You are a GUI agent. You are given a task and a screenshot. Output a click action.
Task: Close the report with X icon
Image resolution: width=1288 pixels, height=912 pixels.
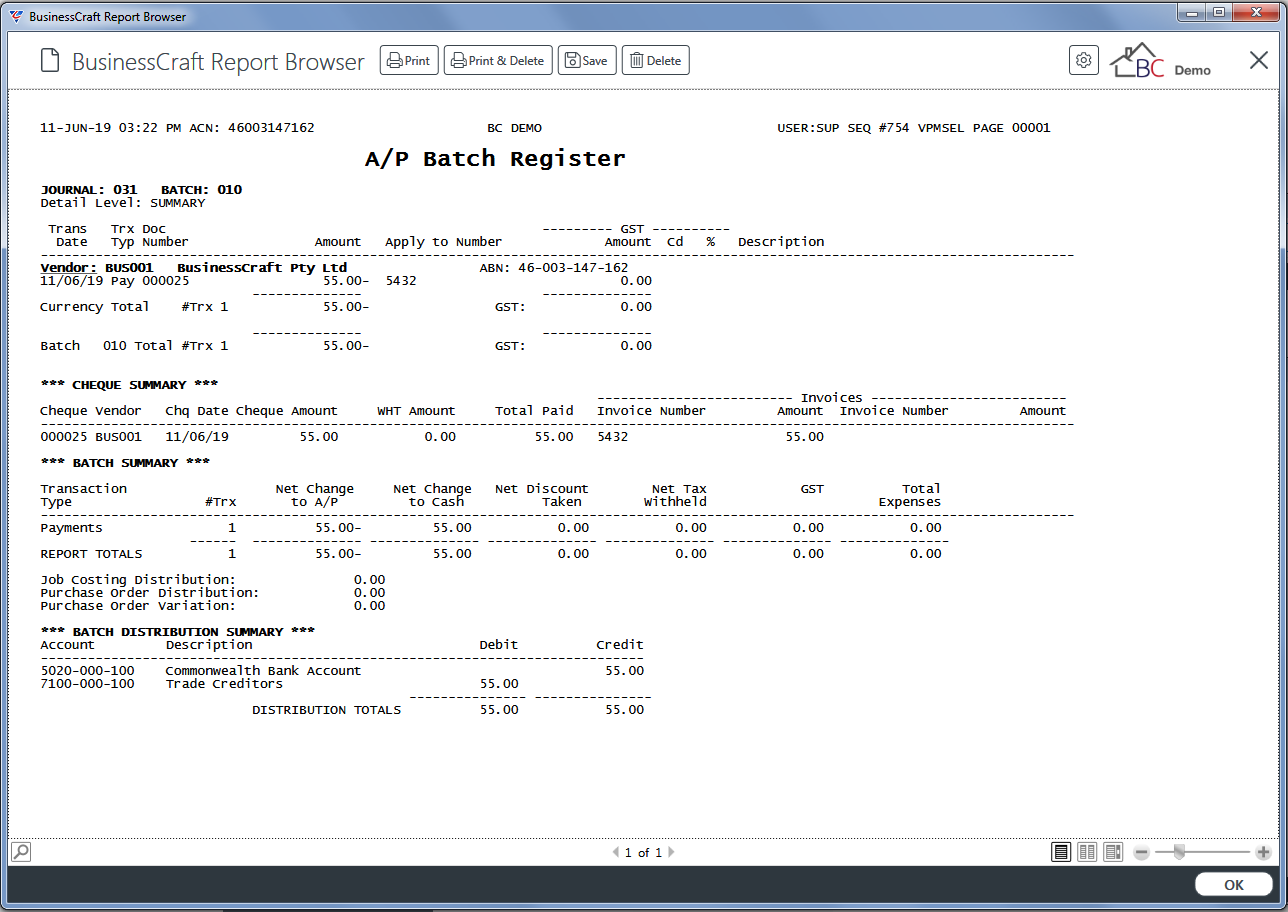(1259, 61)
